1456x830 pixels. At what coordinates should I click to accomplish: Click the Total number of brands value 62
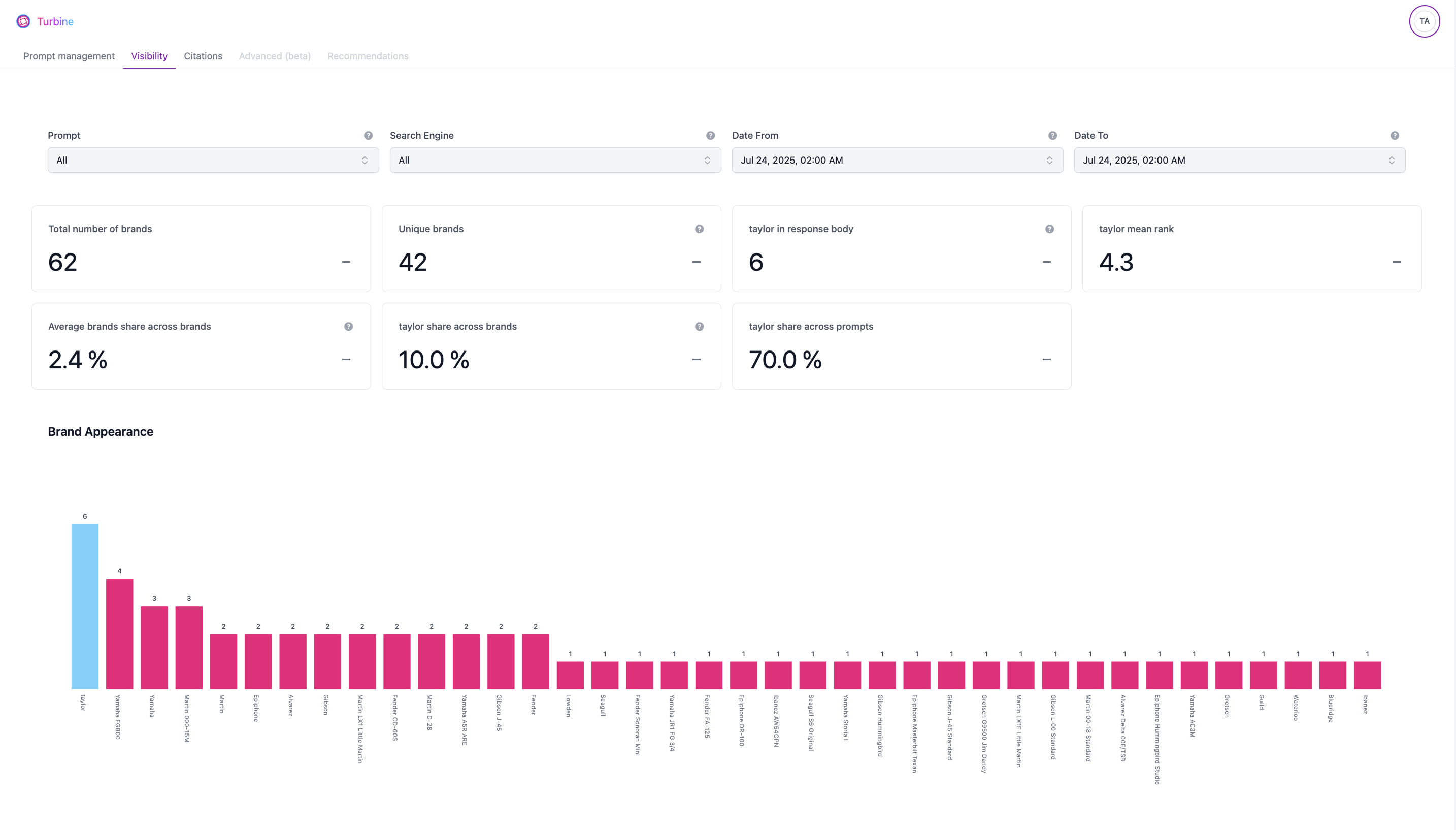62,262
